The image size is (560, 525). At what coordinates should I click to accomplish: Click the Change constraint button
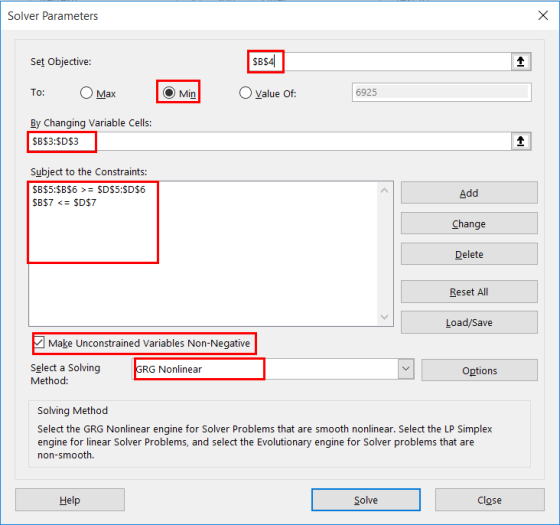click(469, 224)
